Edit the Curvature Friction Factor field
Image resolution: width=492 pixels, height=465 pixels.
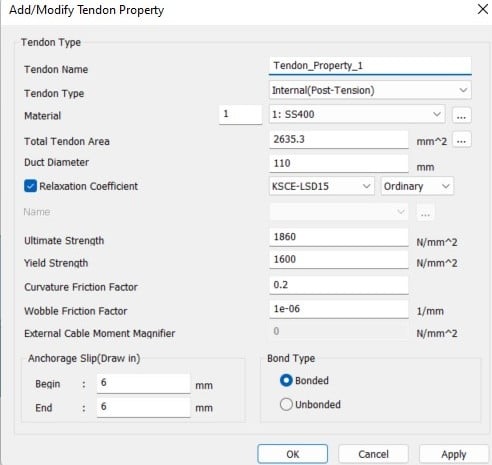[x=339, y=285]
